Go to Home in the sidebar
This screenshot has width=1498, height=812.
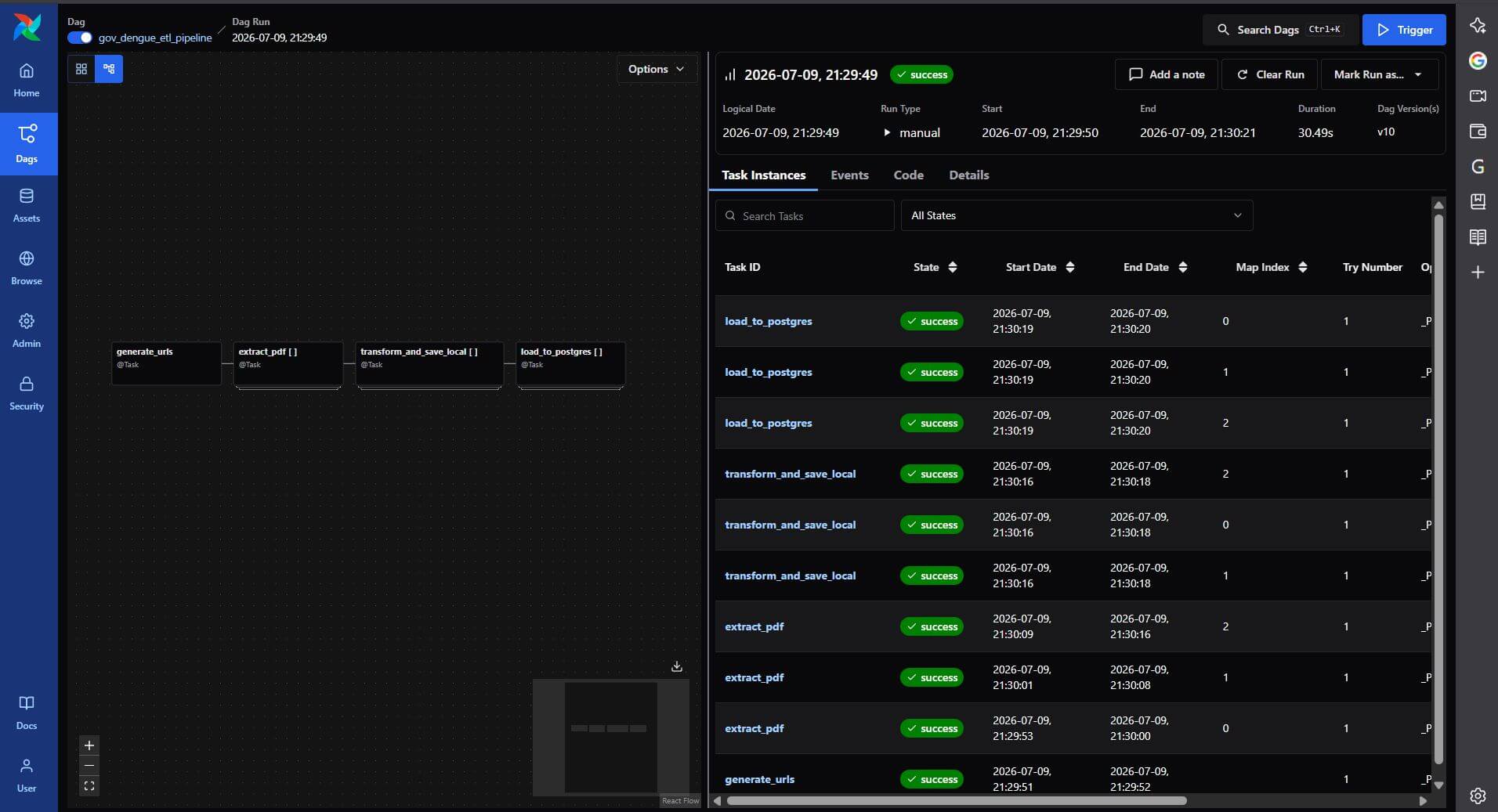pos(27,80)
